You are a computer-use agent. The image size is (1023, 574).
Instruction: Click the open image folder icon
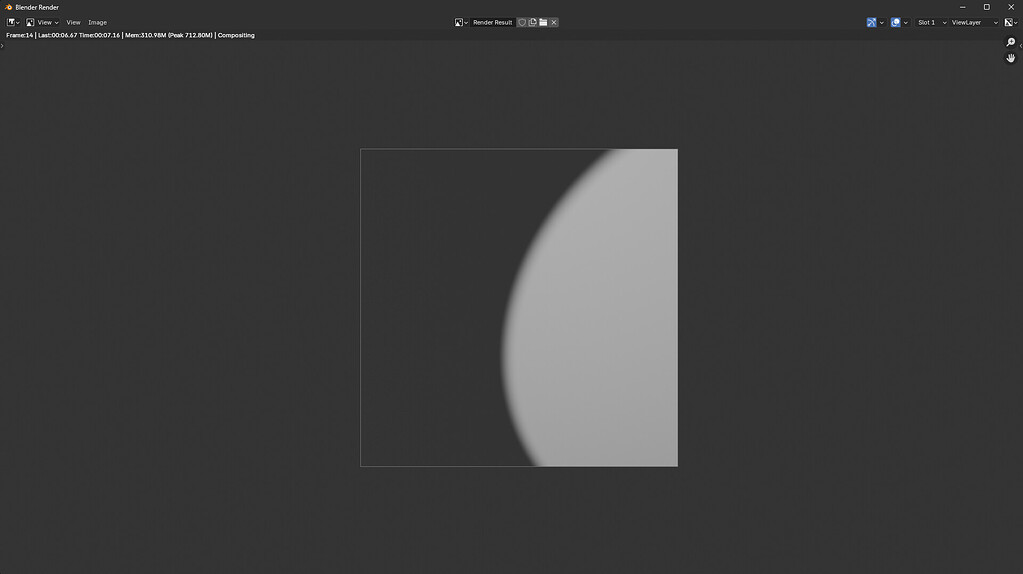pyautogui.click(x=543, y=22)
